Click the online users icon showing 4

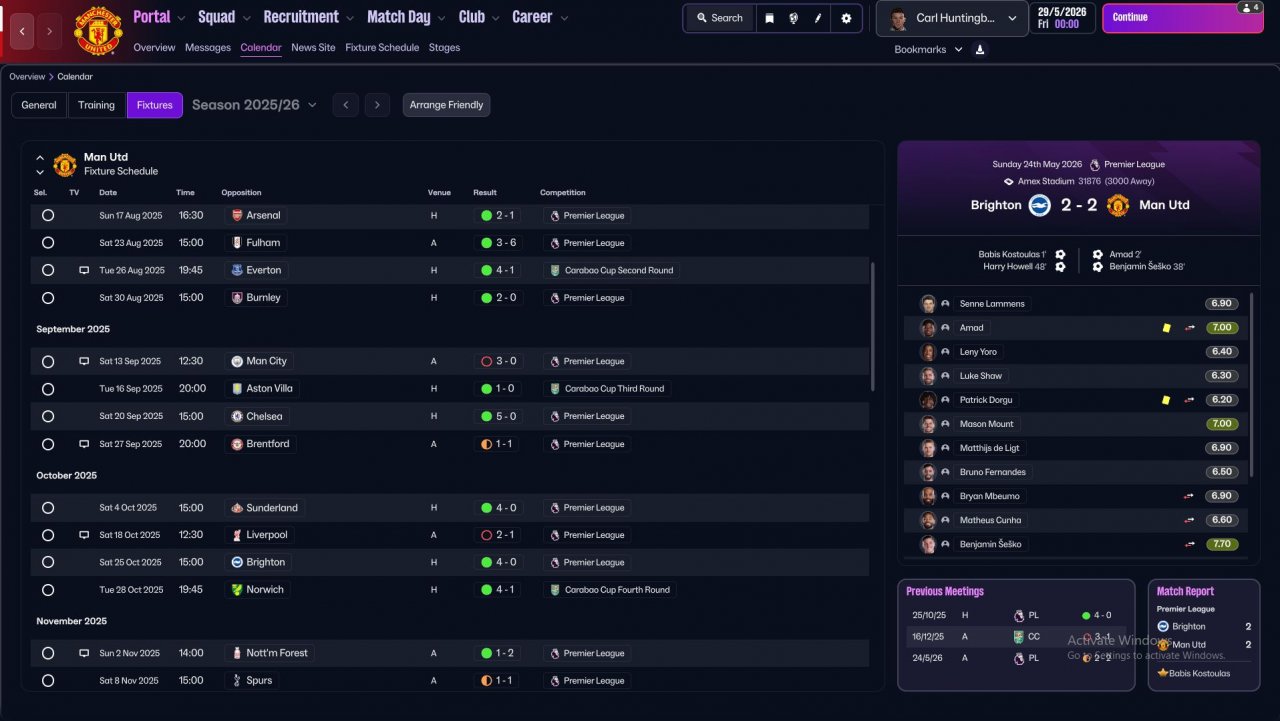coord(1249,7)
